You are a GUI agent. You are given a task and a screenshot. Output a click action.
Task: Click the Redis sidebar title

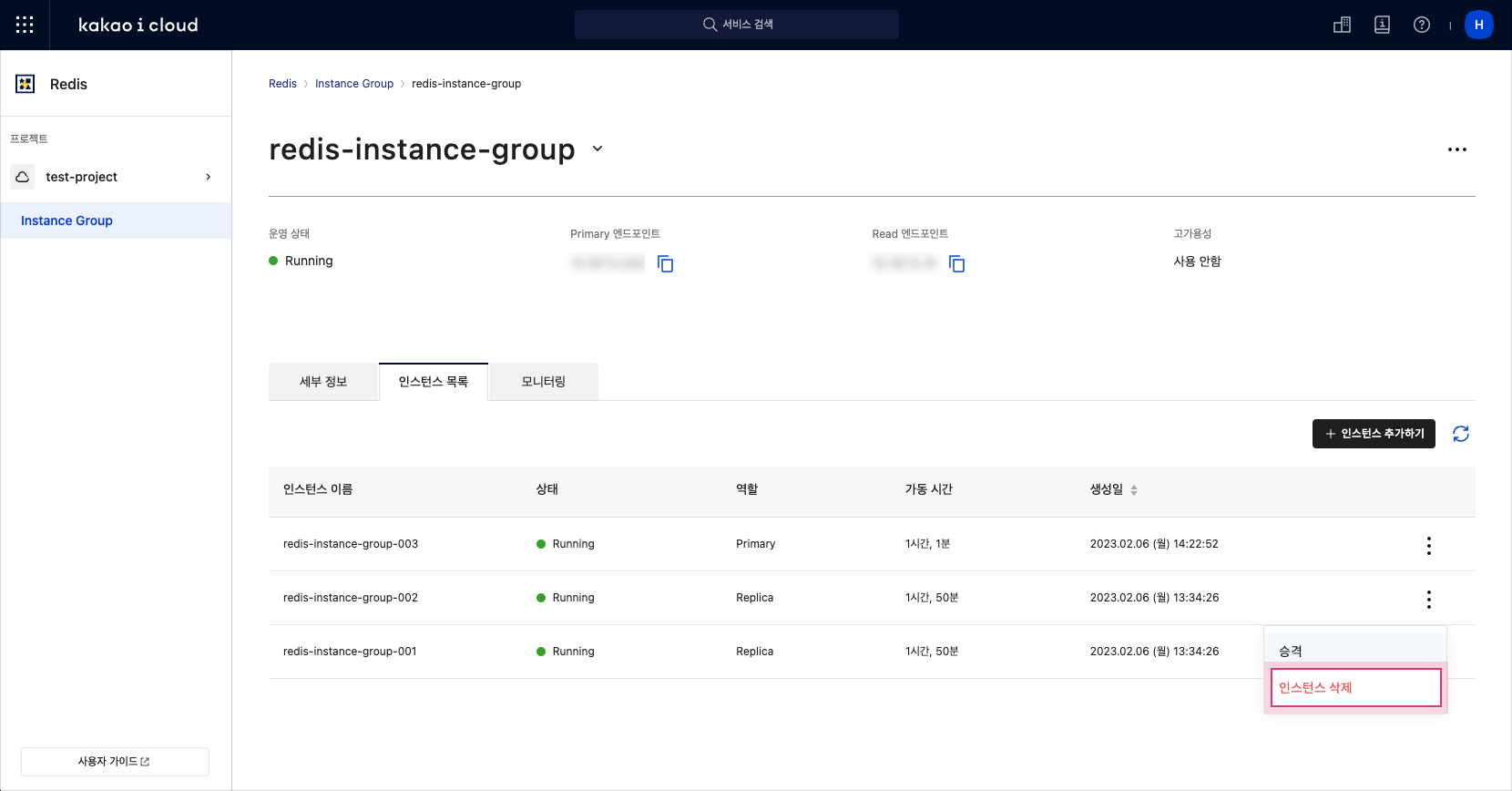pyautogui.click(x=68, y=84)
